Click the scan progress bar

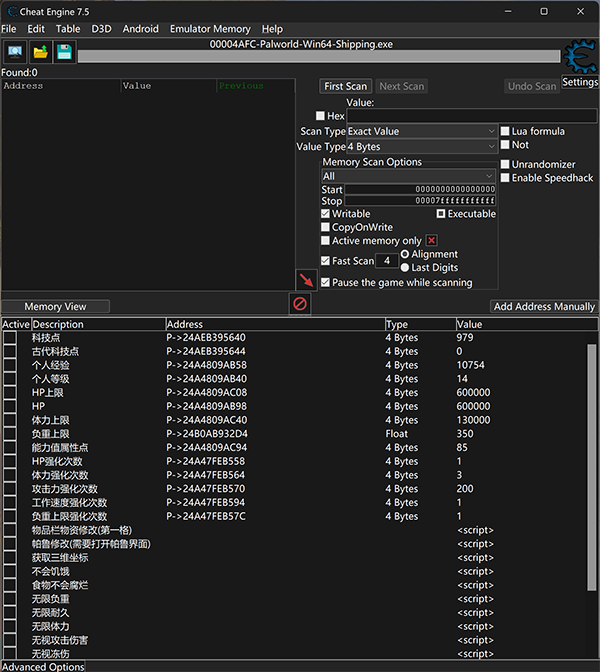coord(319,56)
